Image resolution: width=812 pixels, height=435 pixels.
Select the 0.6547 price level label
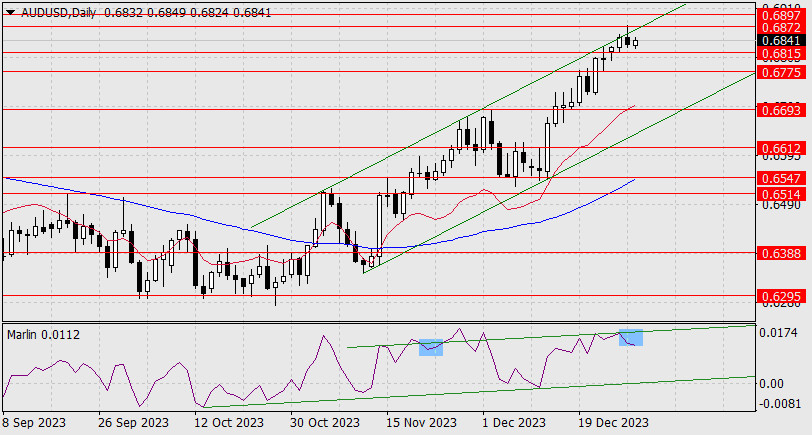[782, 179]
